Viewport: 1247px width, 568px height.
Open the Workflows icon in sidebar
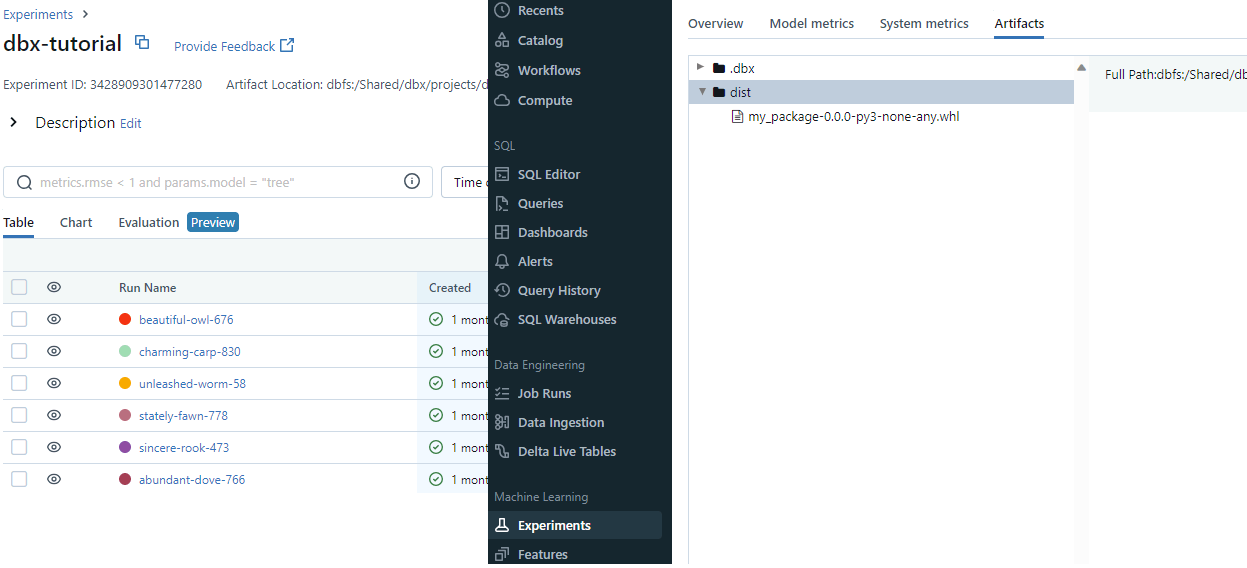point(502,70)
